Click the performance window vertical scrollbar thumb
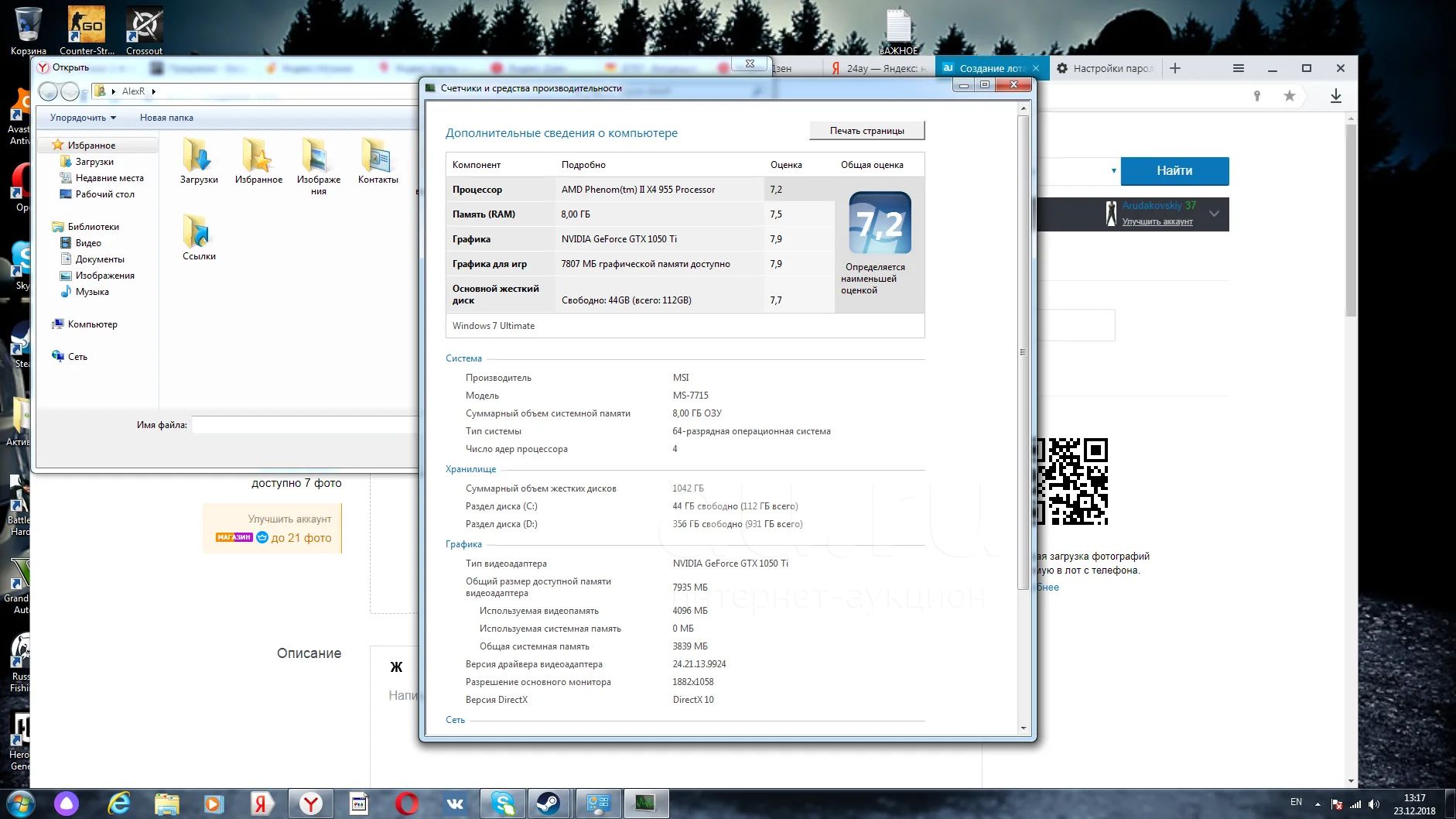 pyautogui.click(x=1023, y=352)
